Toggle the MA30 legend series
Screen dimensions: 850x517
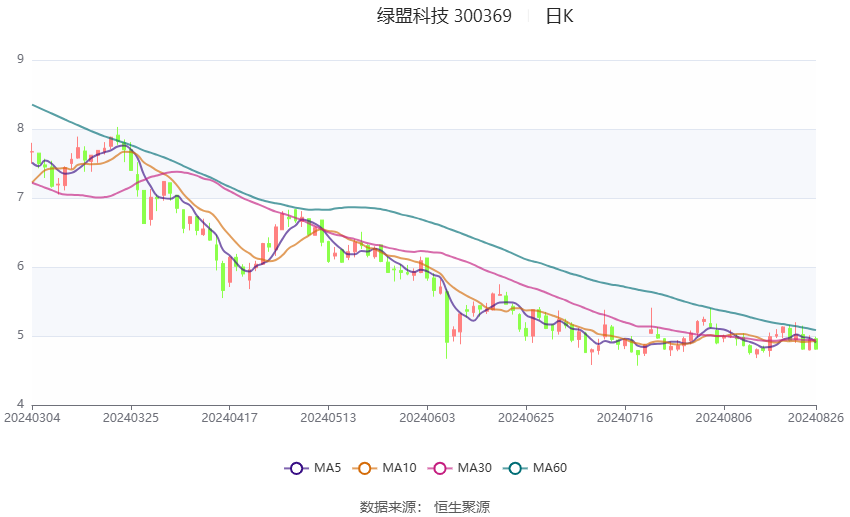pos(460,468)
